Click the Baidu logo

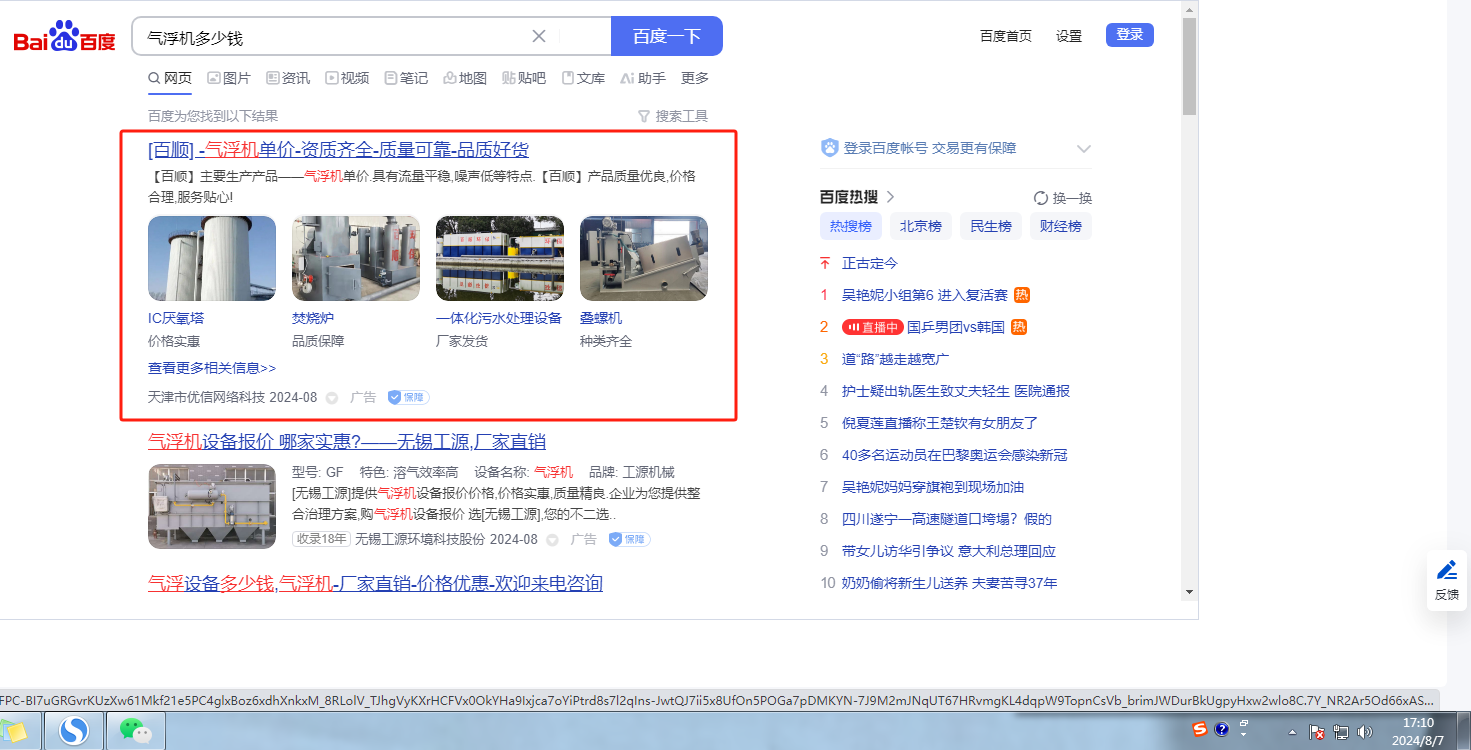tap(65, 37)
